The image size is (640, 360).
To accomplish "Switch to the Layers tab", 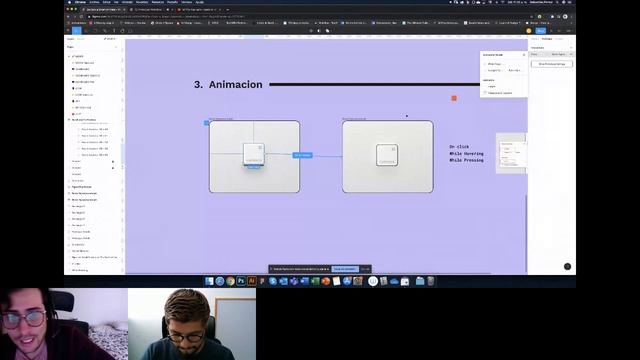I will [x=71, y=39].
